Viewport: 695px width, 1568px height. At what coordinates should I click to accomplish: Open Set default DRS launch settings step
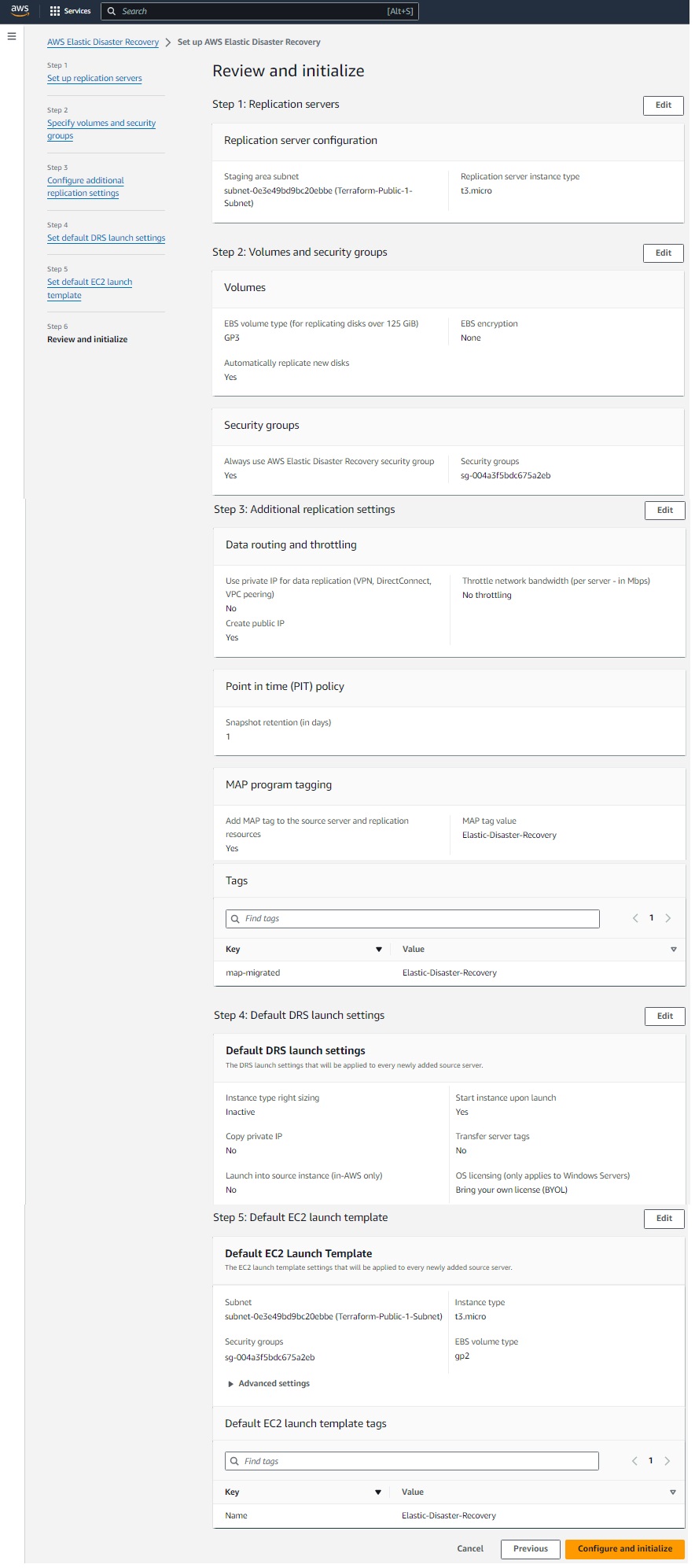106,238
